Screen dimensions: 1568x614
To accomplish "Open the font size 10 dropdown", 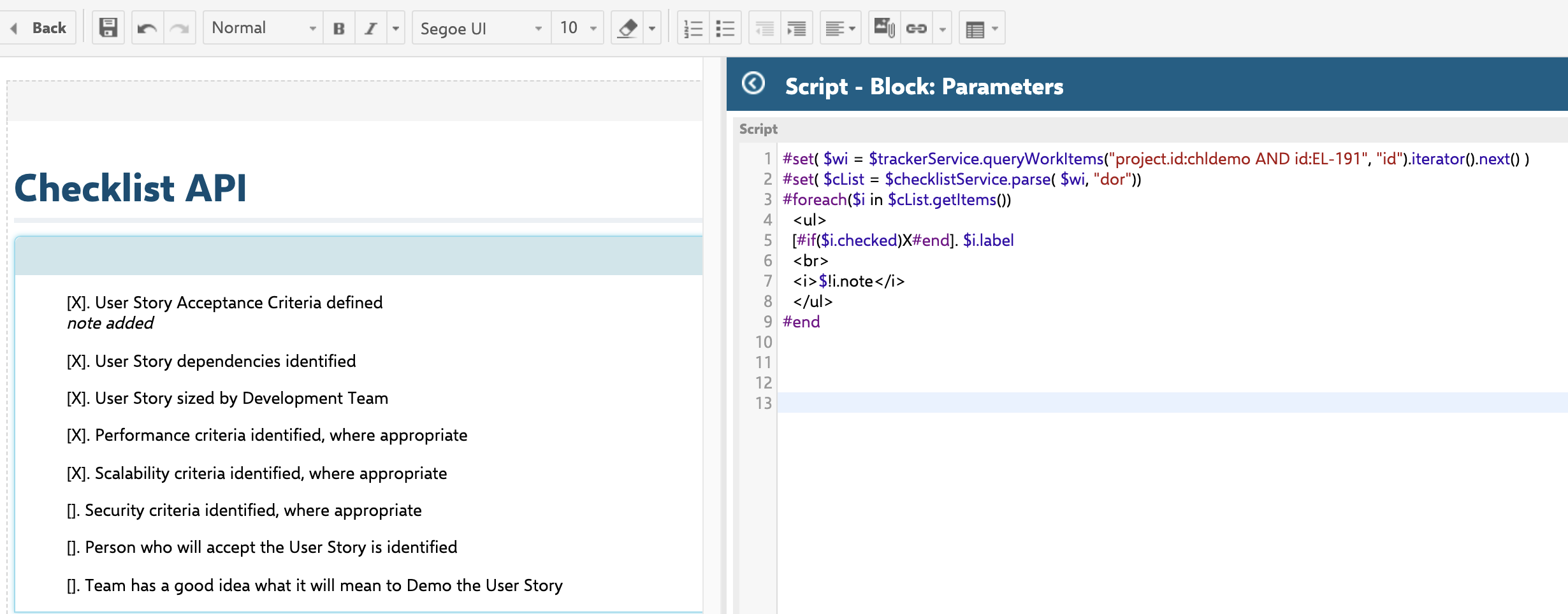I will [577, 28].
